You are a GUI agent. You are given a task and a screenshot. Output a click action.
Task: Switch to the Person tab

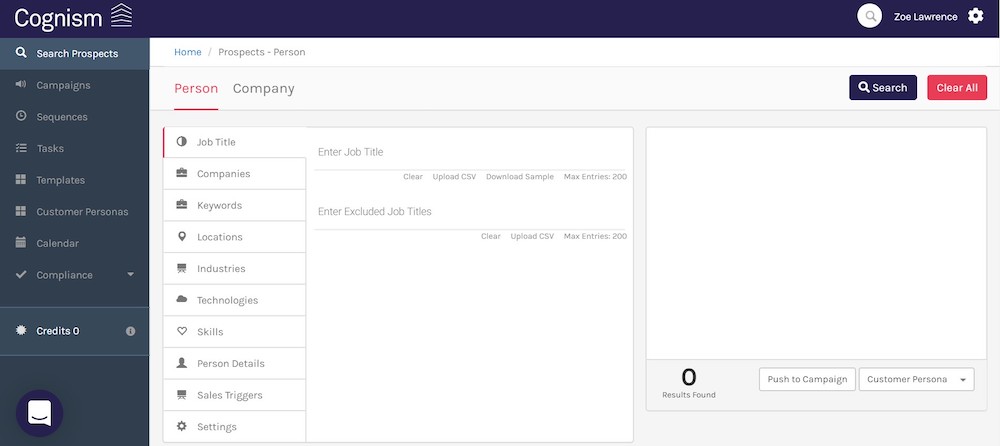pos(196,89)
